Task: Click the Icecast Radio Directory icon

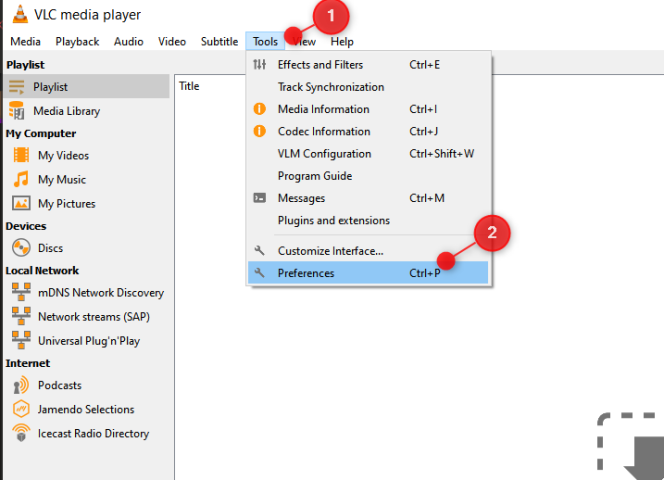Action: (20, 433)
